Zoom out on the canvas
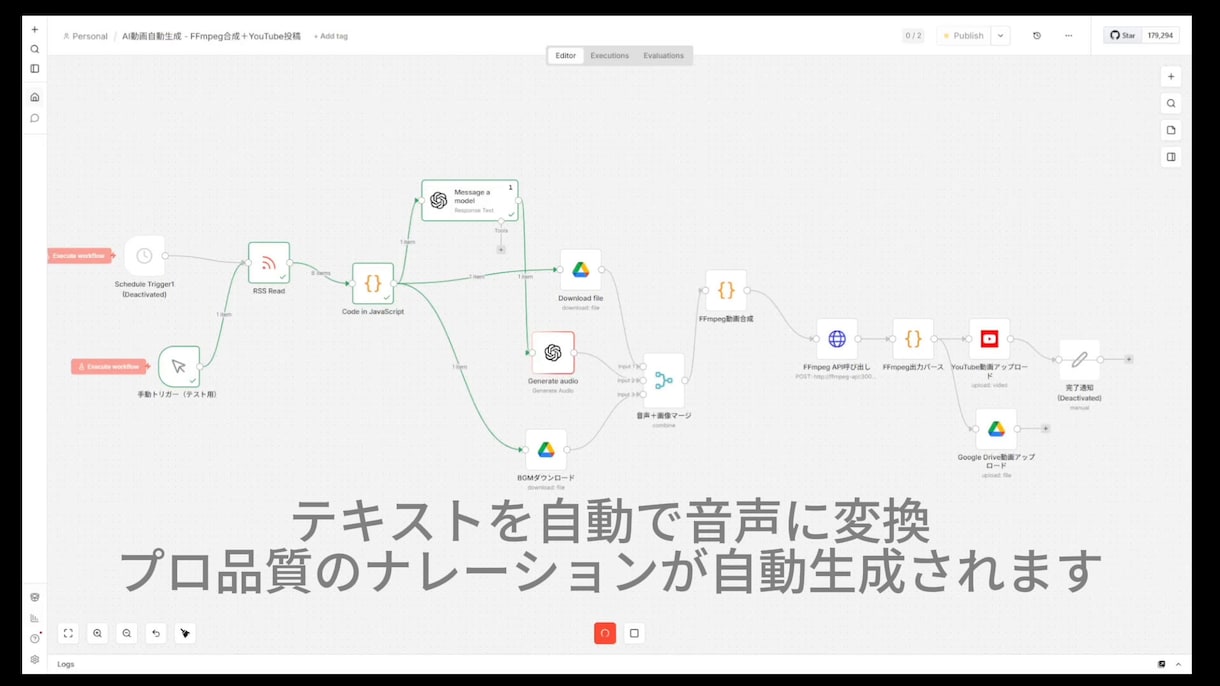This screenshot has height=686, width=1220. (x=126, y=633)
